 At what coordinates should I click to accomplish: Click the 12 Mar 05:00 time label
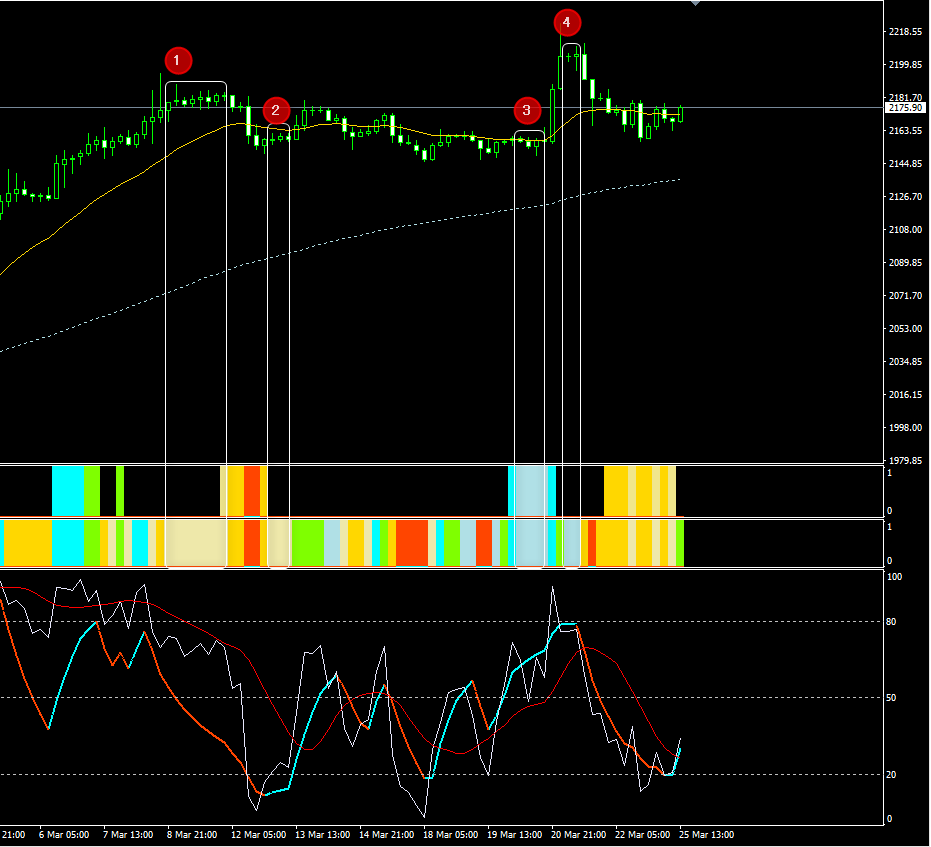pos(258,835)
